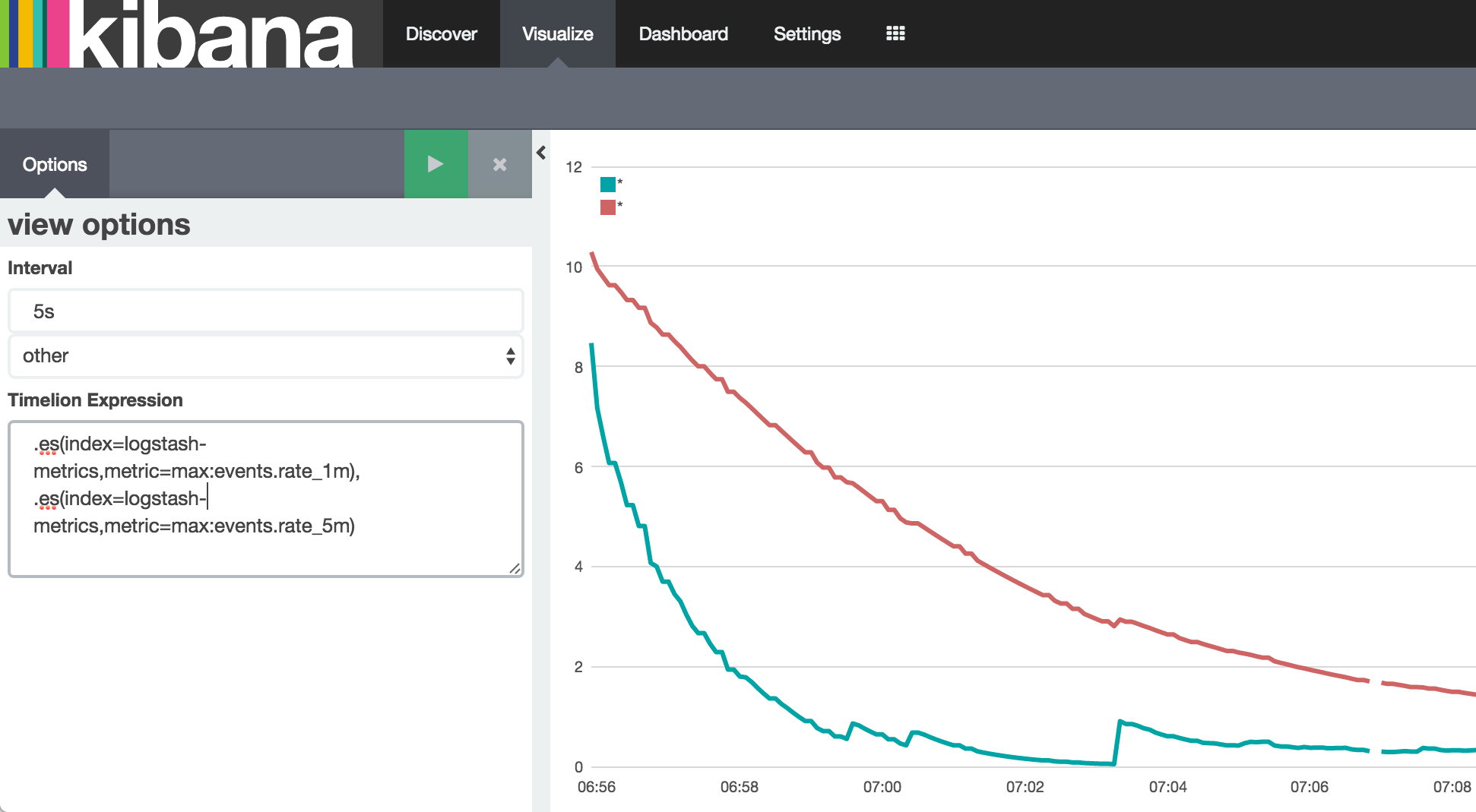1476x812 pixels.
Task: Click the 07:00 x-axis time label
Action: (882, 787)
